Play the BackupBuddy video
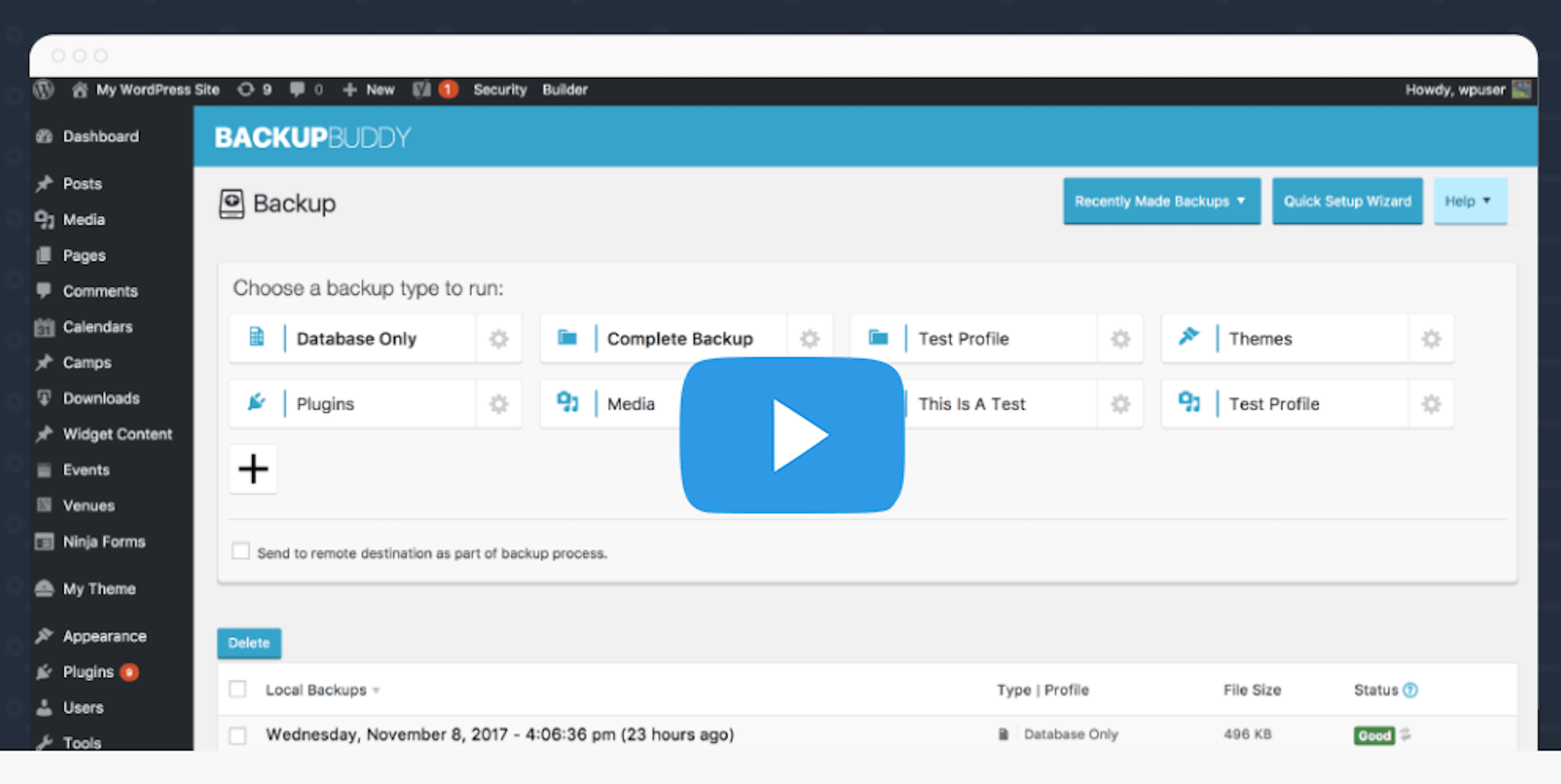This screenshot has height=784, width=1561. tap(792, 435)
